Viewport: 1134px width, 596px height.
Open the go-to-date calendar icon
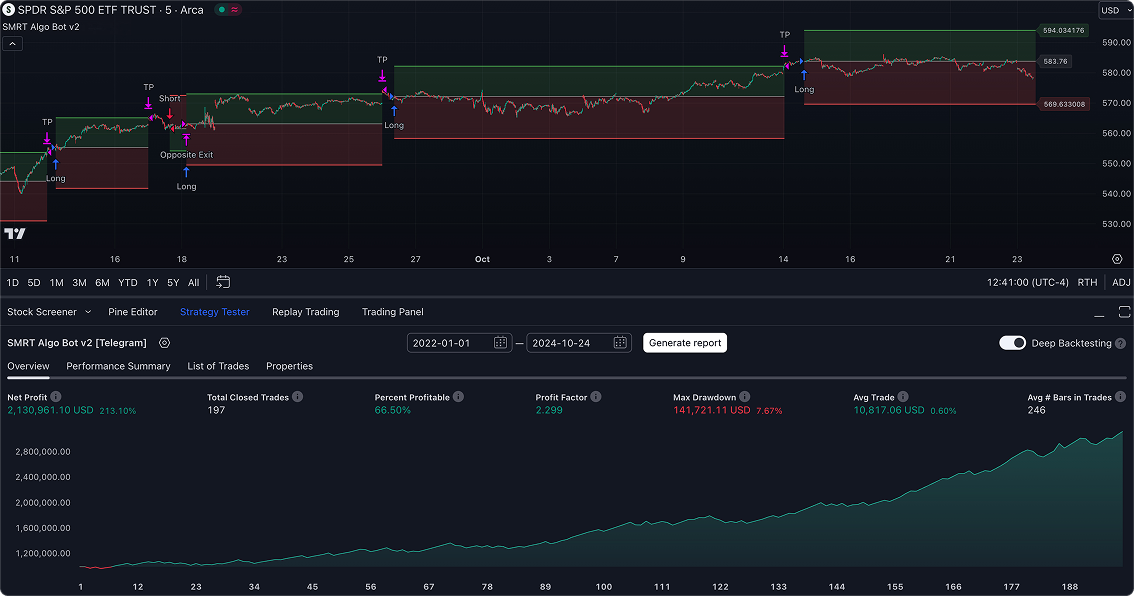(223, 282)
